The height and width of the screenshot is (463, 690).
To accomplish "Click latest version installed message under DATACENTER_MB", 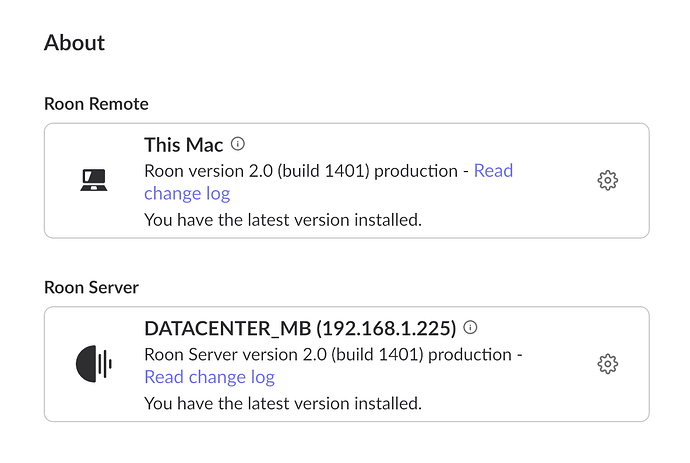I will (x=283, y=403).
